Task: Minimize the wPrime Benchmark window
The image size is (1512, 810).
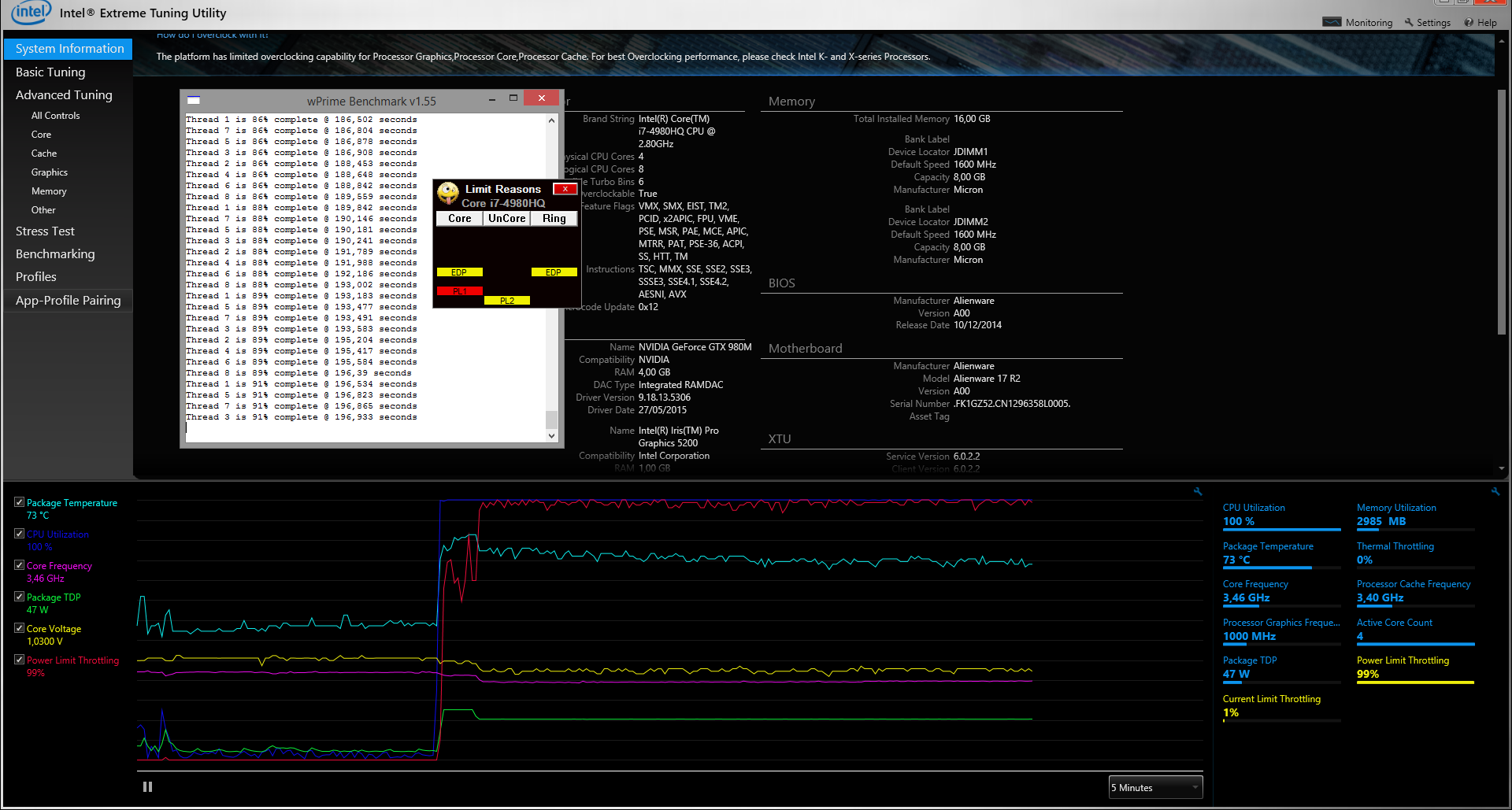Action: (491, 99)
